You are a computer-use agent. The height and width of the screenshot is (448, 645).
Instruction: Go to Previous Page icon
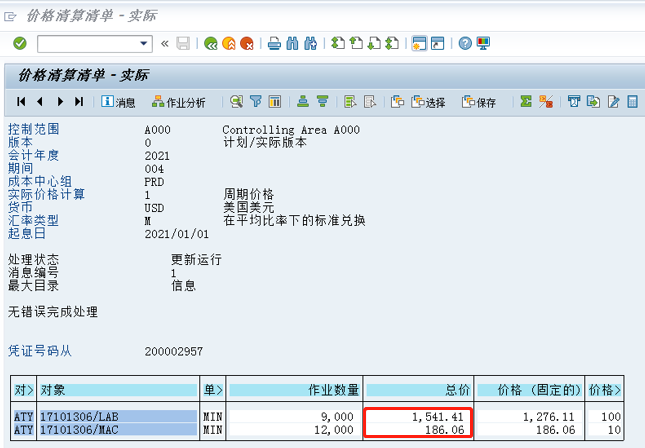356,43
